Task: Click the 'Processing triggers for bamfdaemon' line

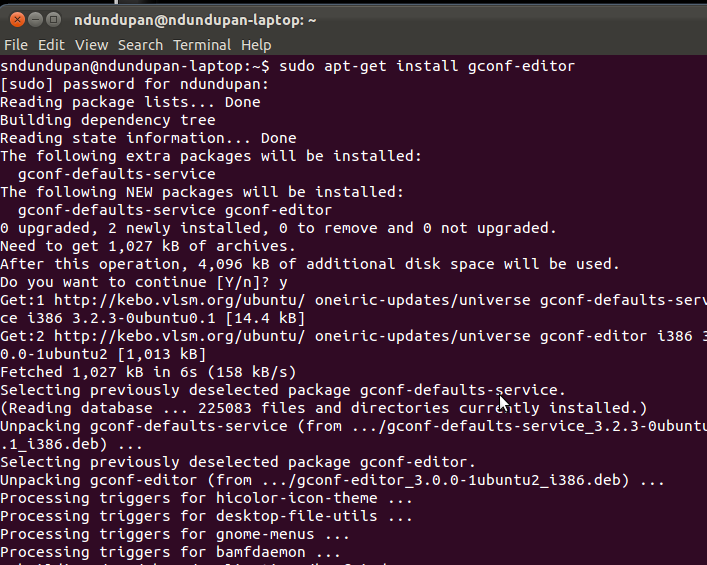Action: point(170,552)
